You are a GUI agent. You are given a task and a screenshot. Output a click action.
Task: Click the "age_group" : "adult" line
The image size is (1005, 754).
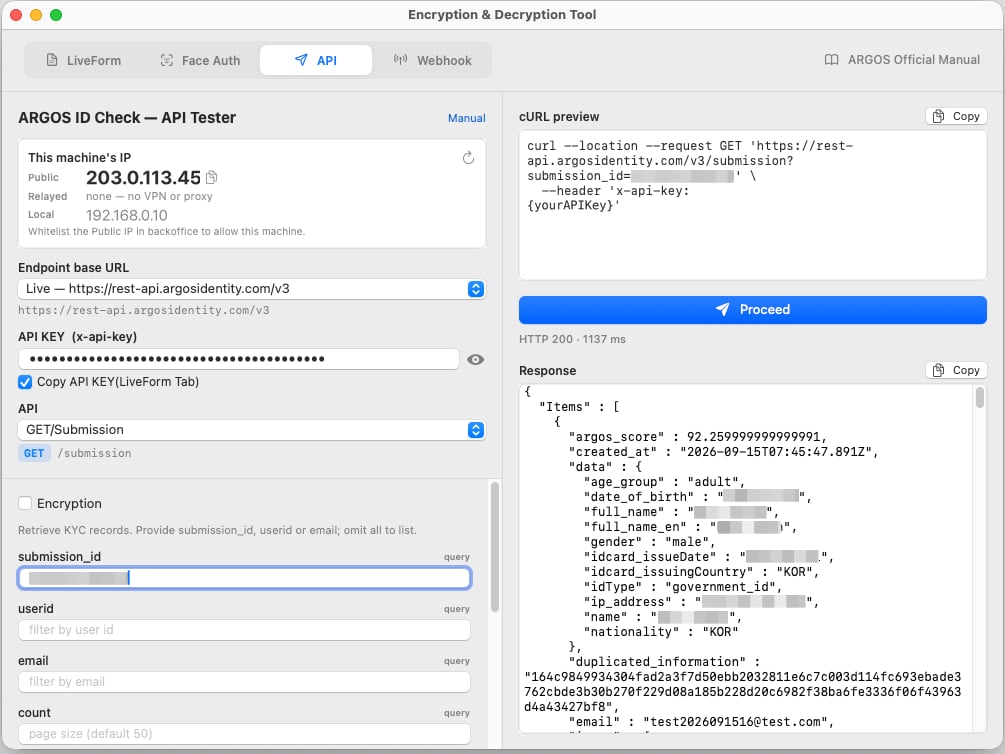point(664,482)
